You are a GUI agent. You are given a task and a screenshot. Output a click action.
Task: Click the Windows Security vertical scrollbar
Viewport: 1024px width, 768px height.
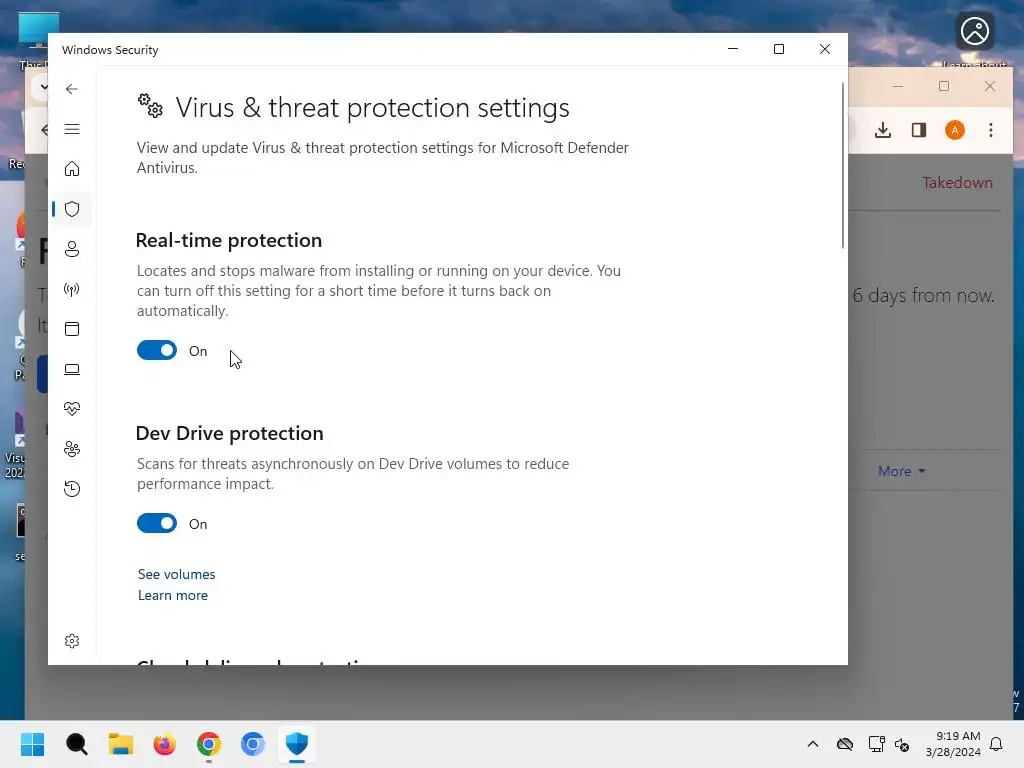(x=842, y=166)
